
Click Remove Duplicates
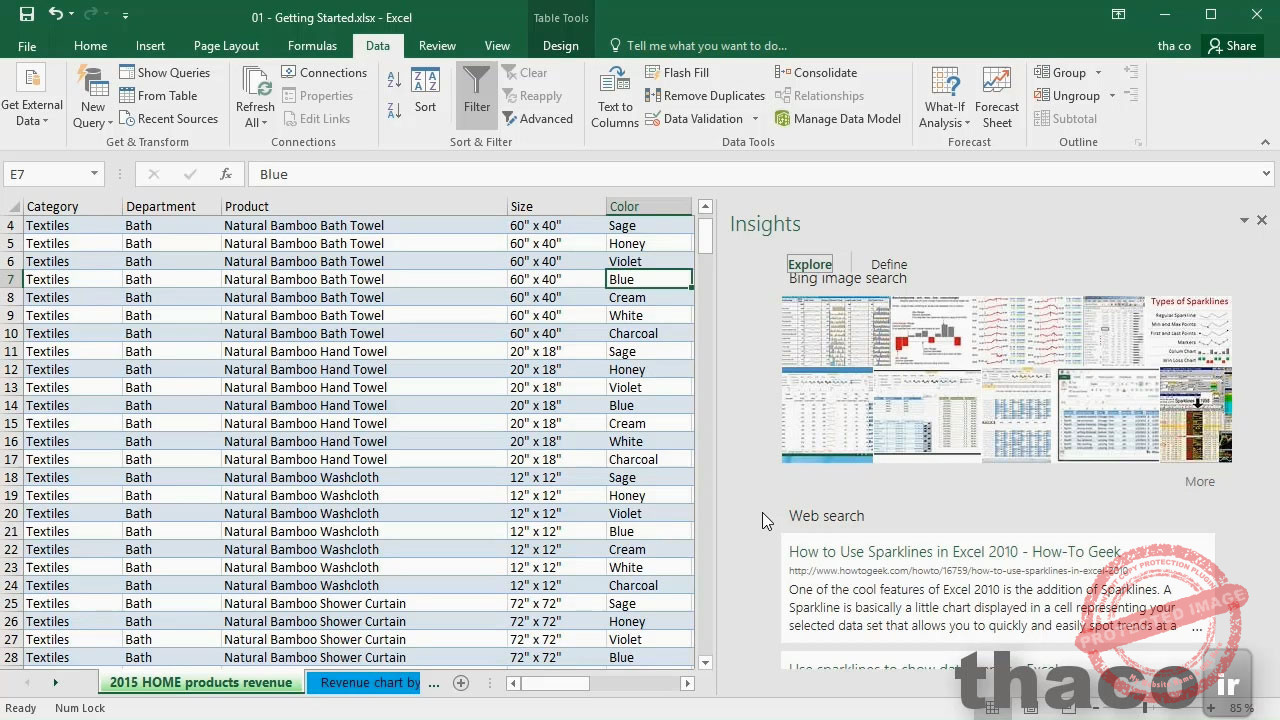point(705,96)
